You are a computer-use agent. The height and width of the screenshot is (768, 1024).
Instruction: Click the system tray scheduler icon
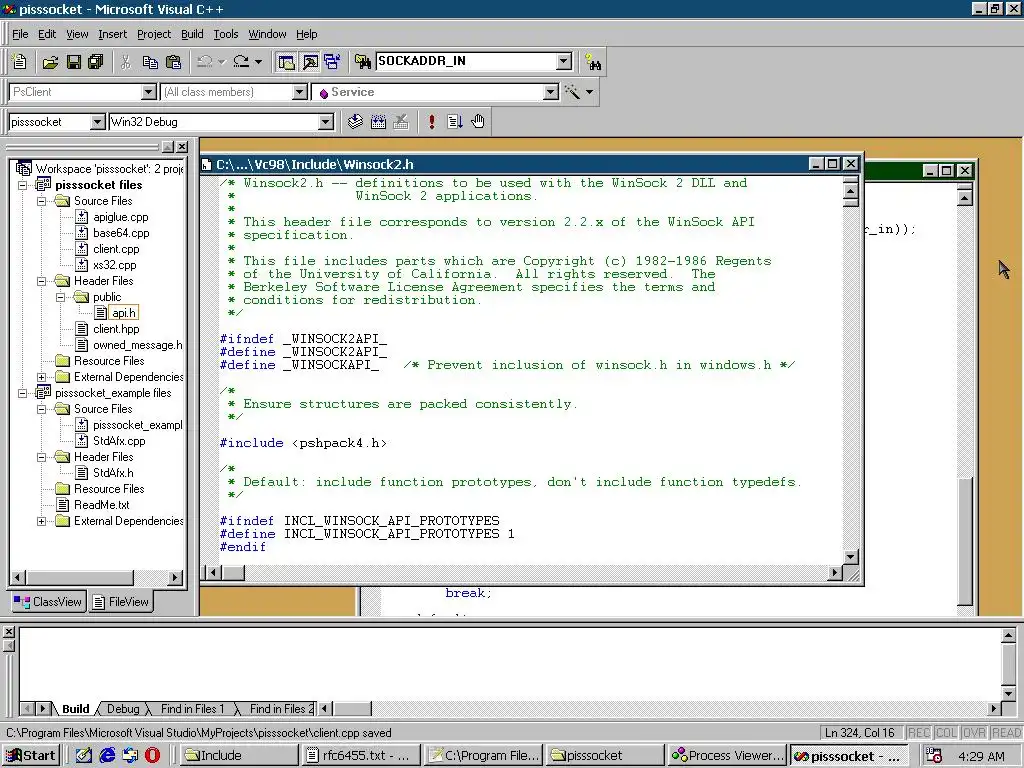coord(934,756)
